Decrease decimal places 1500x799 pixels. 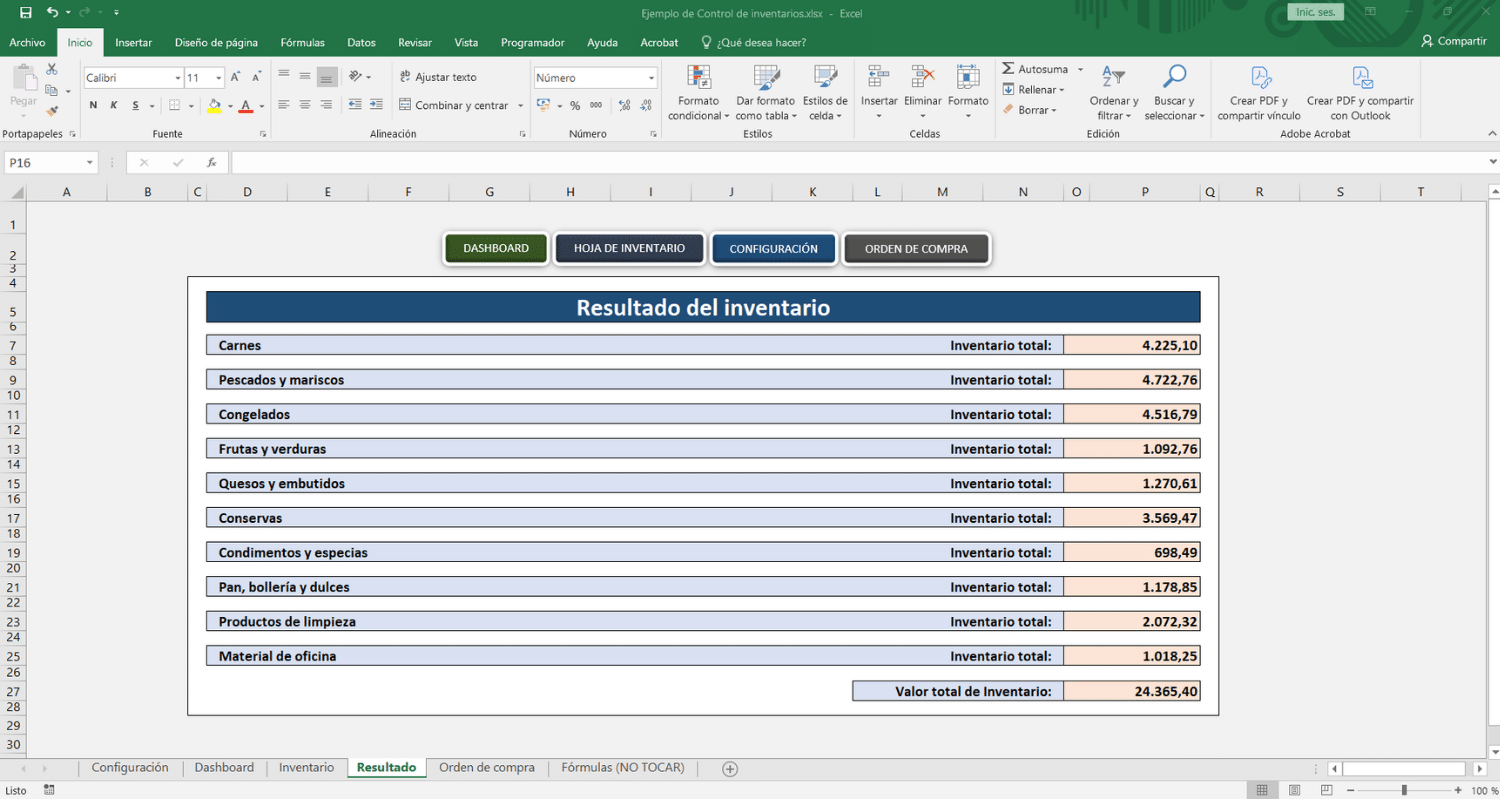point(646,105)
